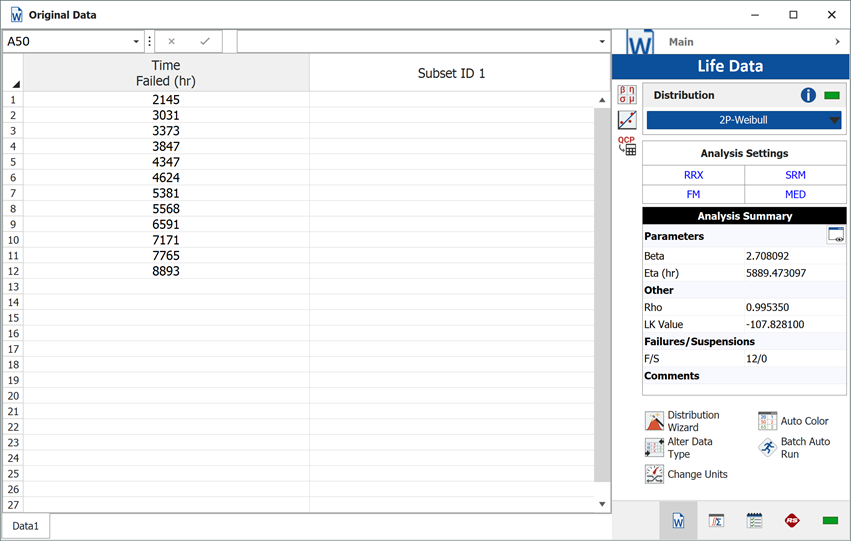Toggle the RRX analysis method setting
This screenshot has width=851, height=541.
point(693,175)
